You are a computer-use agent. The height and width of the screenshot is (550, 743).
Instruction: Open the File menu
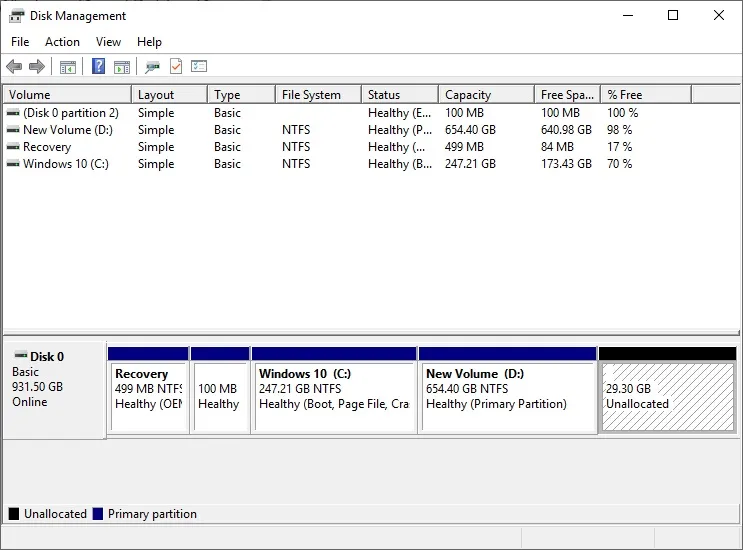(20, 42)
